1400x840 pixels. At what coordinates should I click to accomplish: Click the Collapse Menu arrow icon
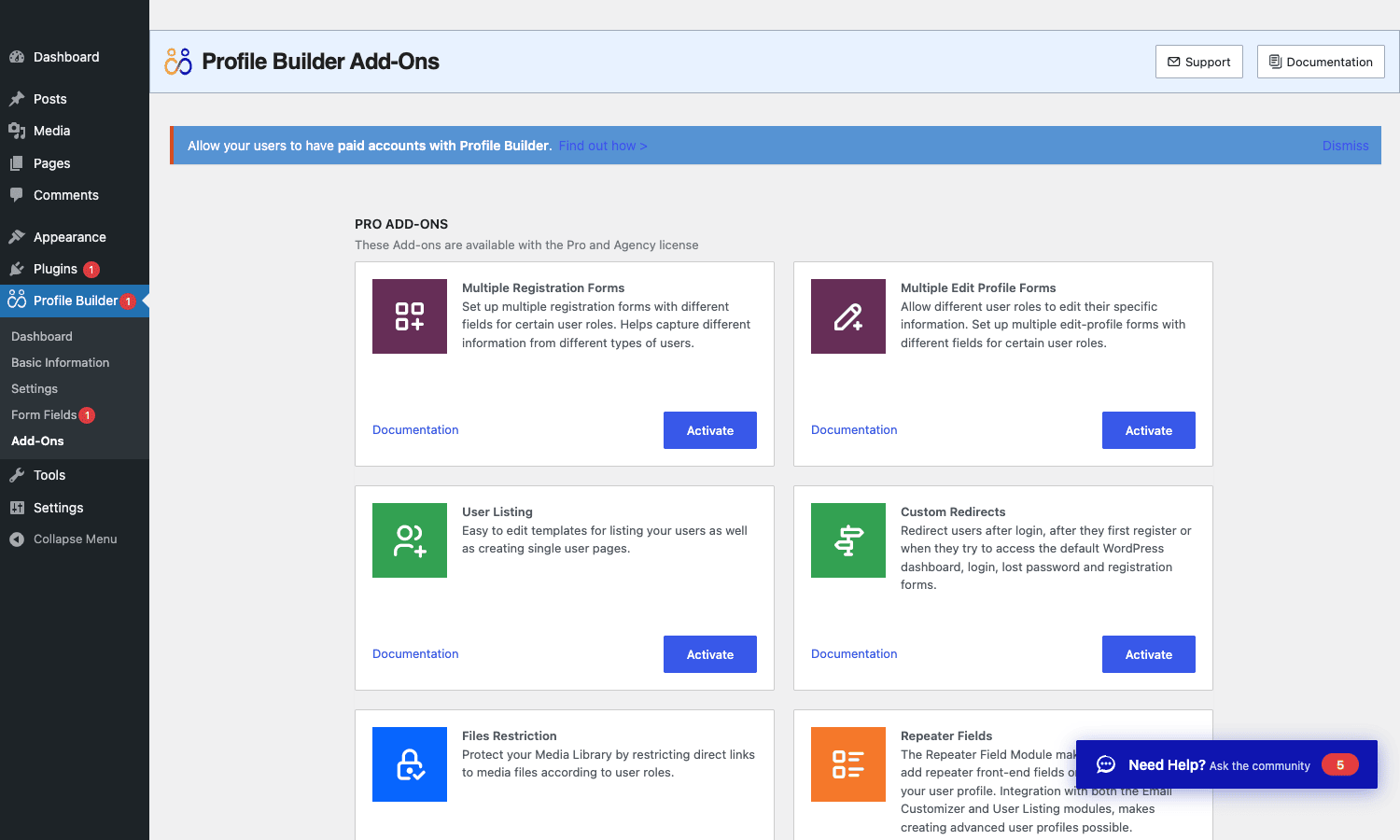pos(17,539)
